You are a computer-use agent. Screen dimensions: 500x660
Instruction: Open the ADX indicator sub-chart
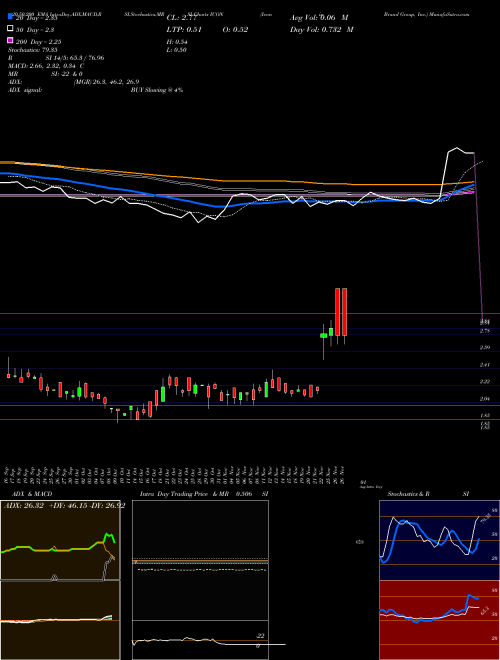pyautogui.click(x=60, y=540)
